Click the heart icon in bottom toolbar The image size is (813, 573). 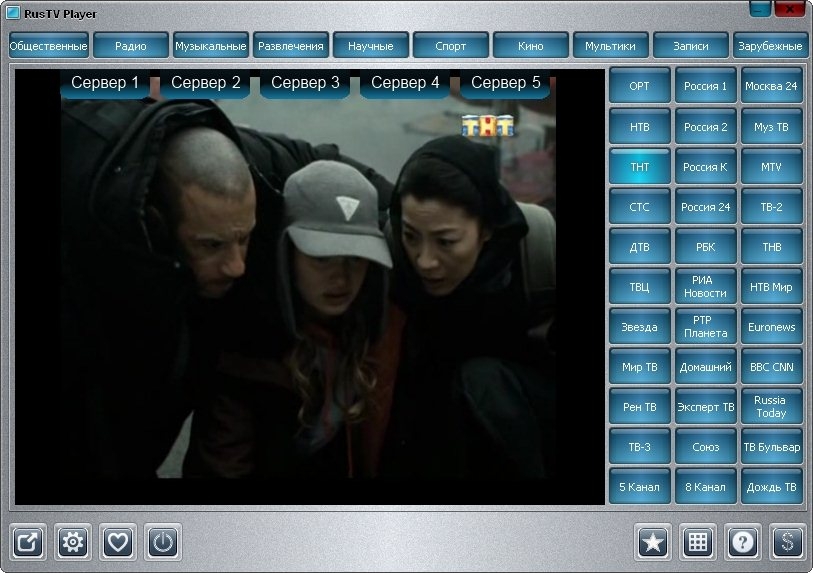click(x=119, y=542)
